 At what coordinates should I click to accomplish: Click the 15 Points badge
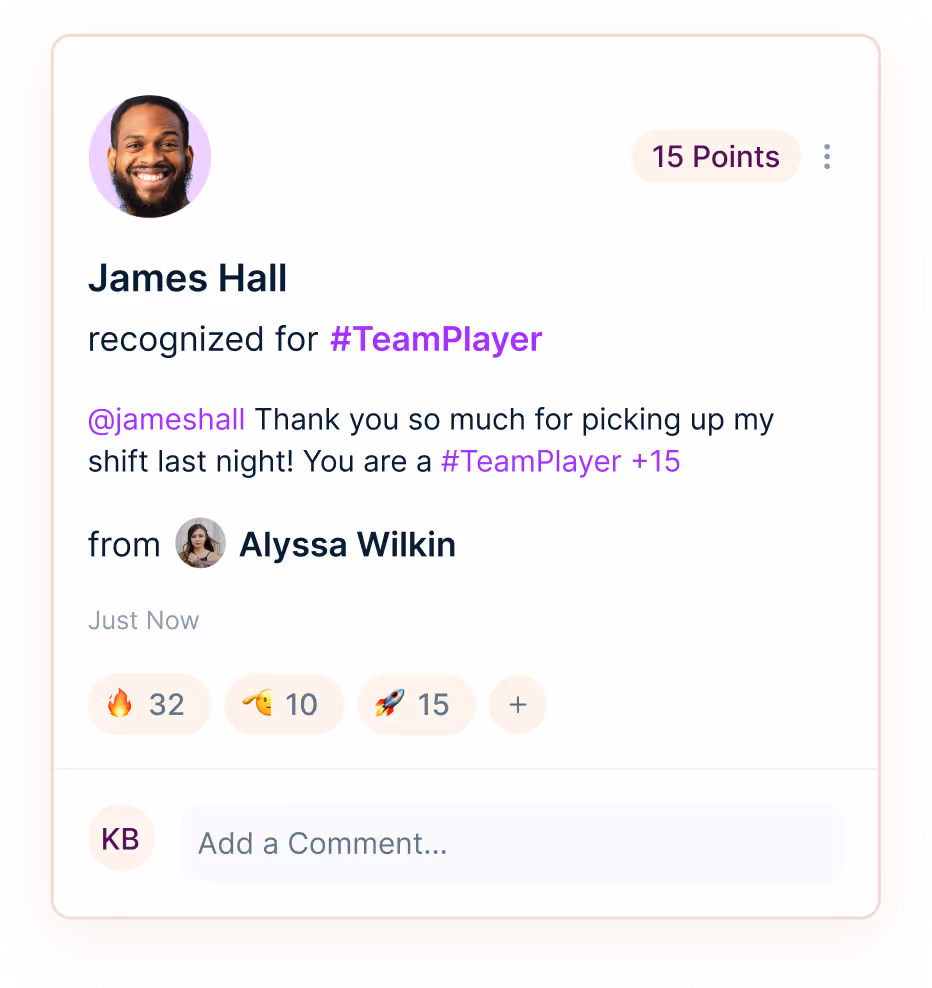coord(716,157)
